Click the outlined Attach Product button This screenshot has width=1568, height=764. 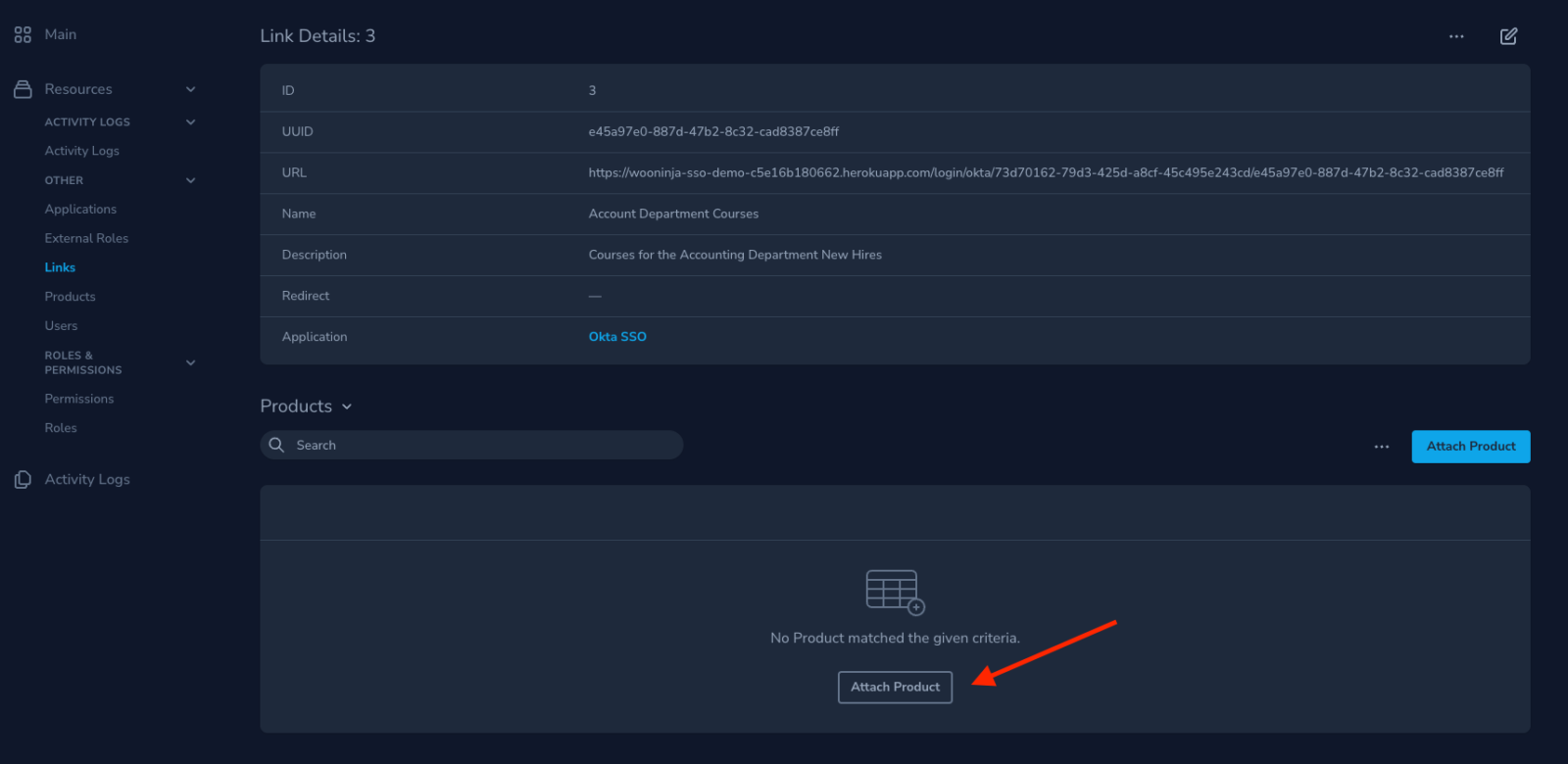tap(895, 687)
